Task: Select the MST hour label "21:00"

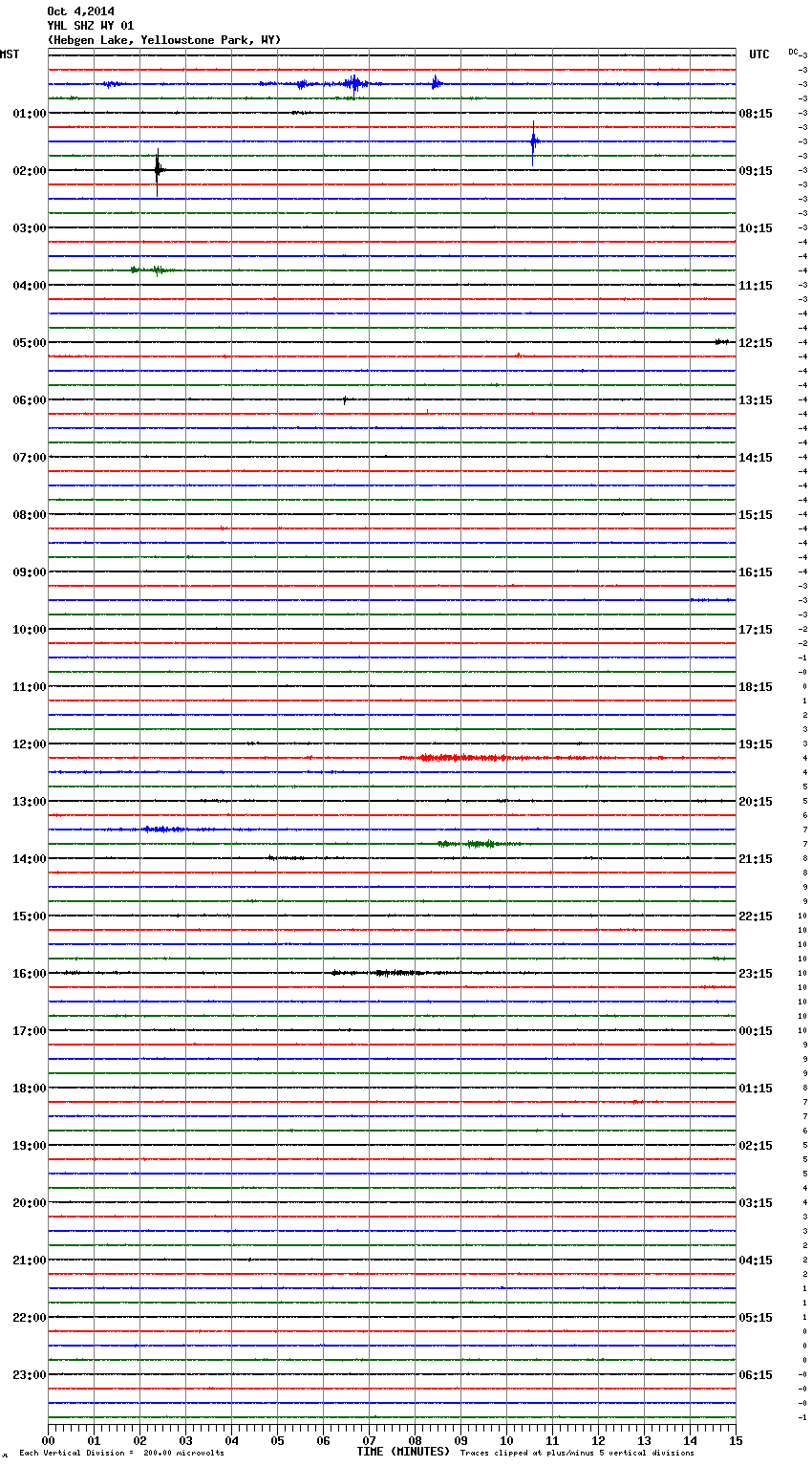Action: [30, 1261]
